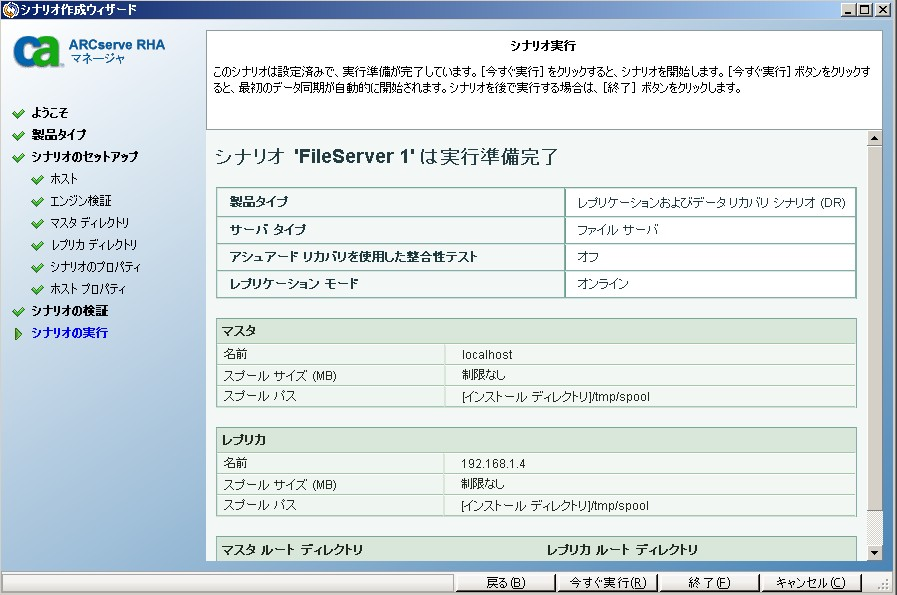The width and height of the screenshot is (897, 595).
Task: Maximize the シナリオ作成ウィザード window
Action: coord(864,9)
